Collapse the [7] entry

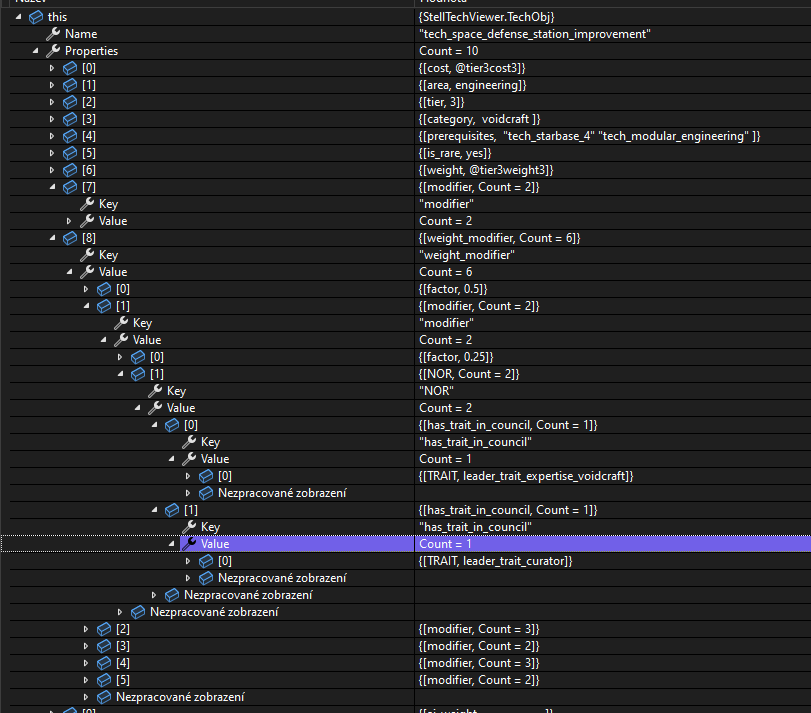53,187
